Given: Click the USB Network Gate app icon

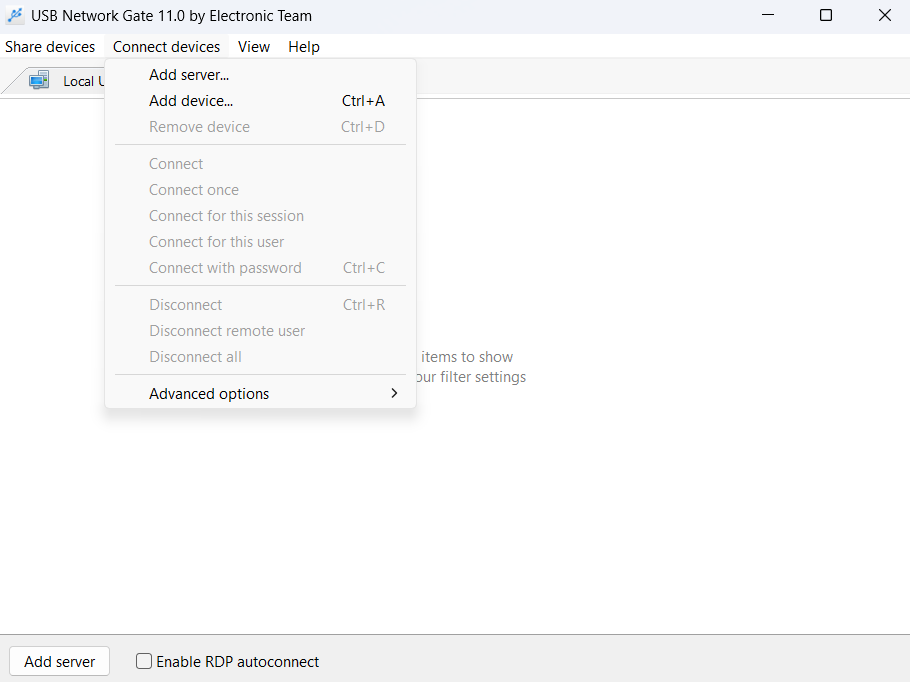Looking at the screenshot, I should 15,16.
